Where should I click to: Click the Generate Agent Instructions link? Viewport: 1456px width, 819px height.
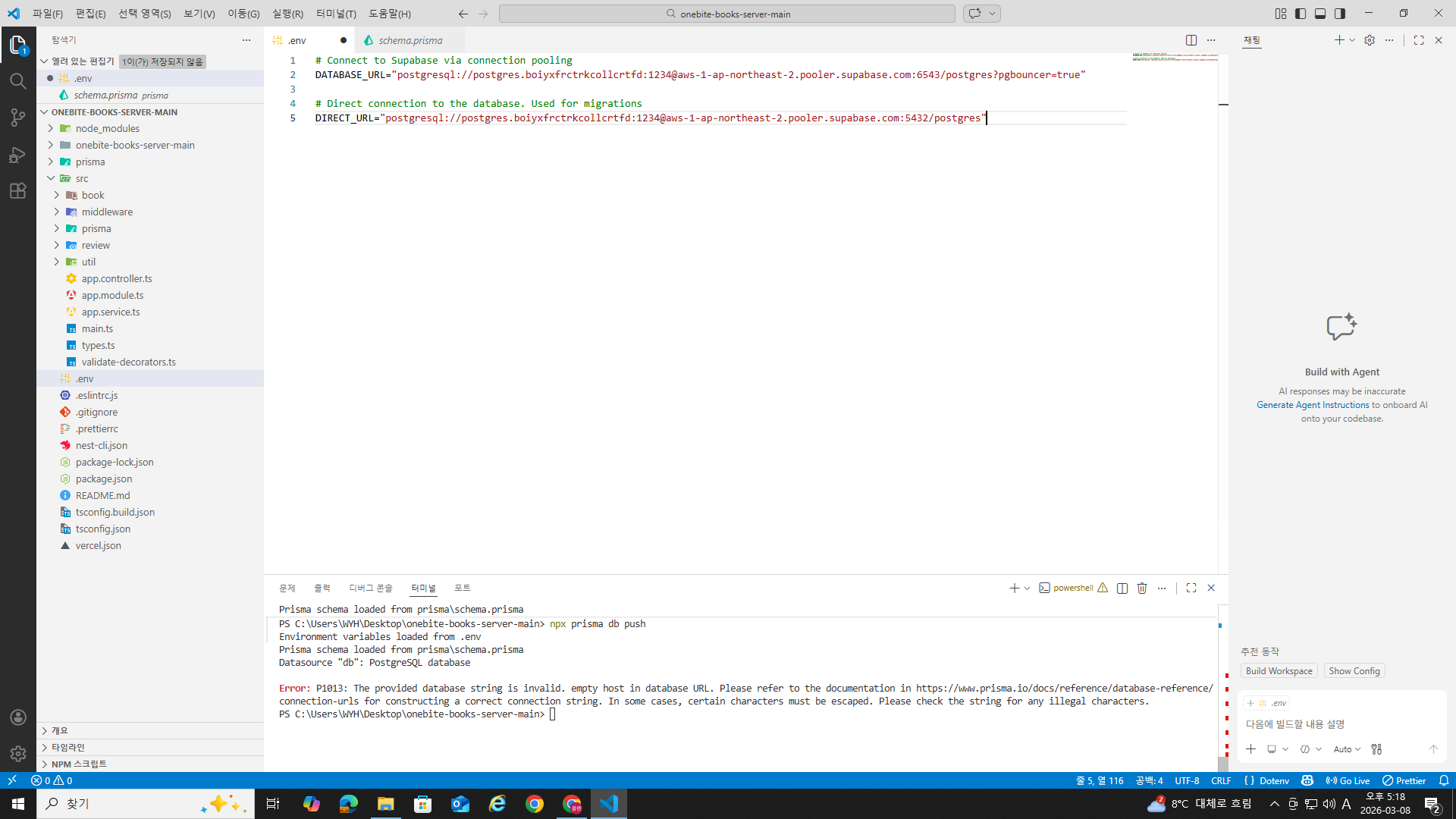tap(1313, 405)
